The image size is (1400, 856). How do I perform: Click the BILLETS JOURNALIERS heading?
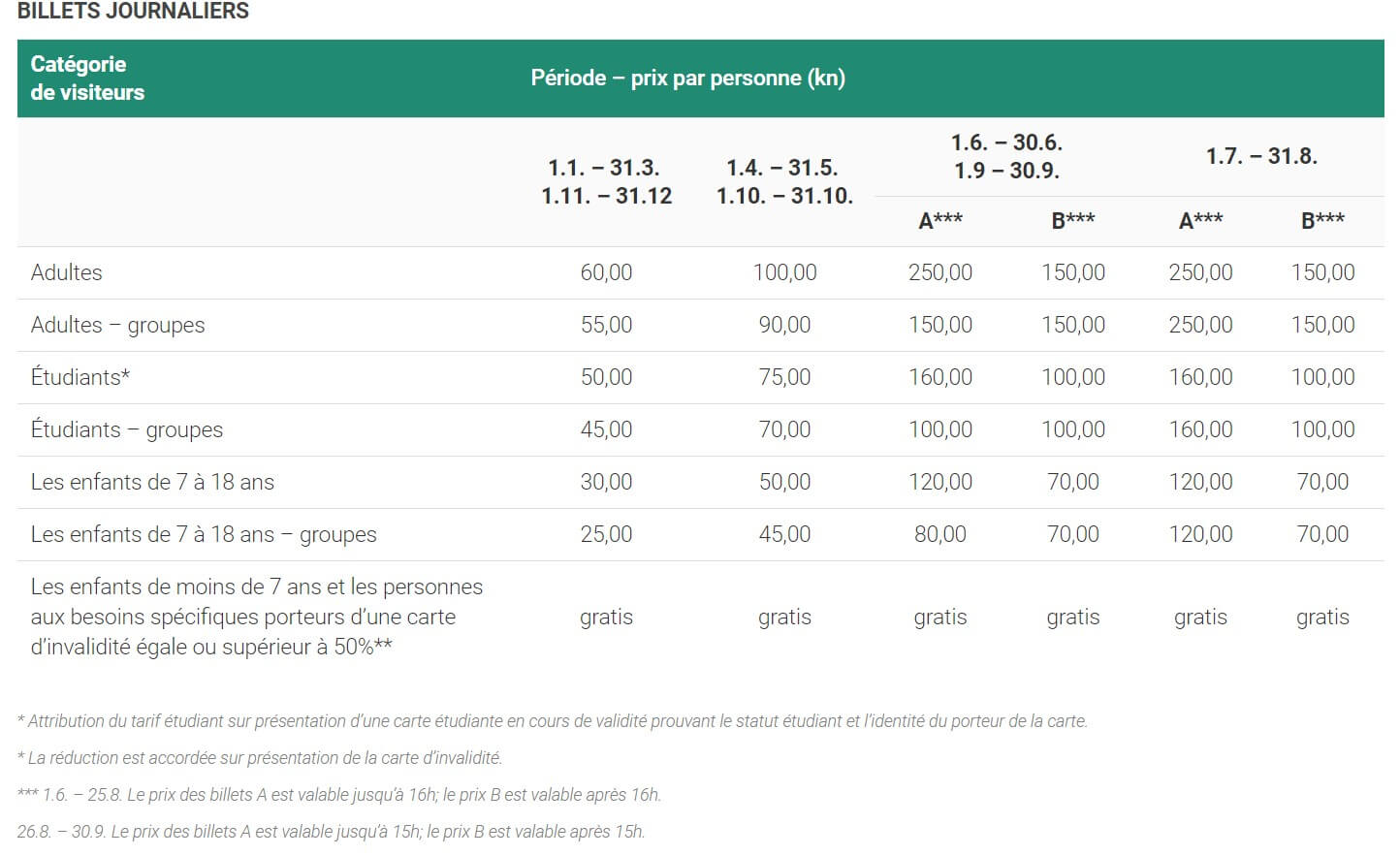click(x=133, y=11)
